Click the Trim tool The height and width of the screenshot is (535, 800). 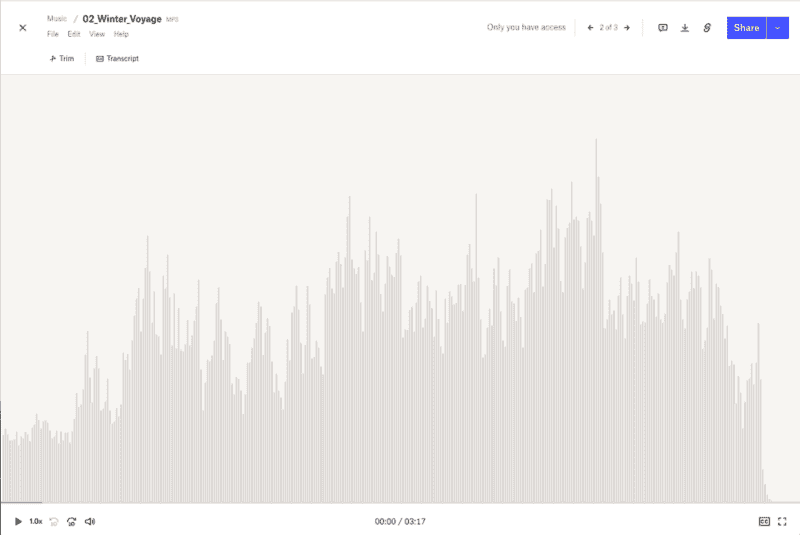[x=62, y=58]
